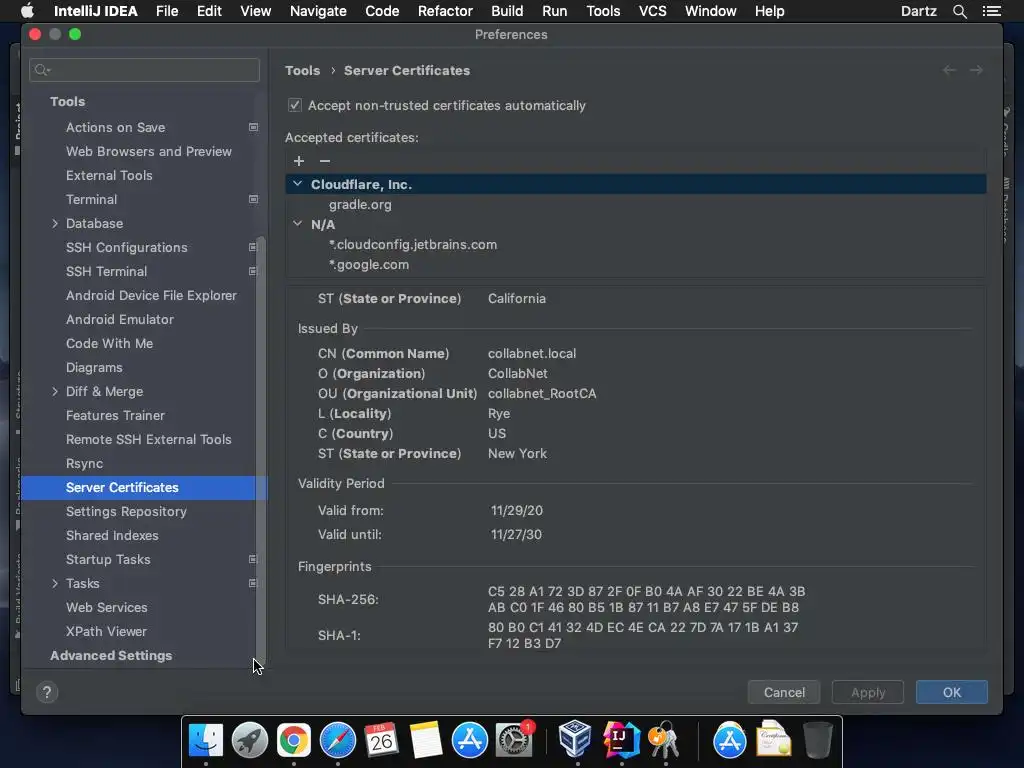Open Android Device File Explorer settings

151,296
